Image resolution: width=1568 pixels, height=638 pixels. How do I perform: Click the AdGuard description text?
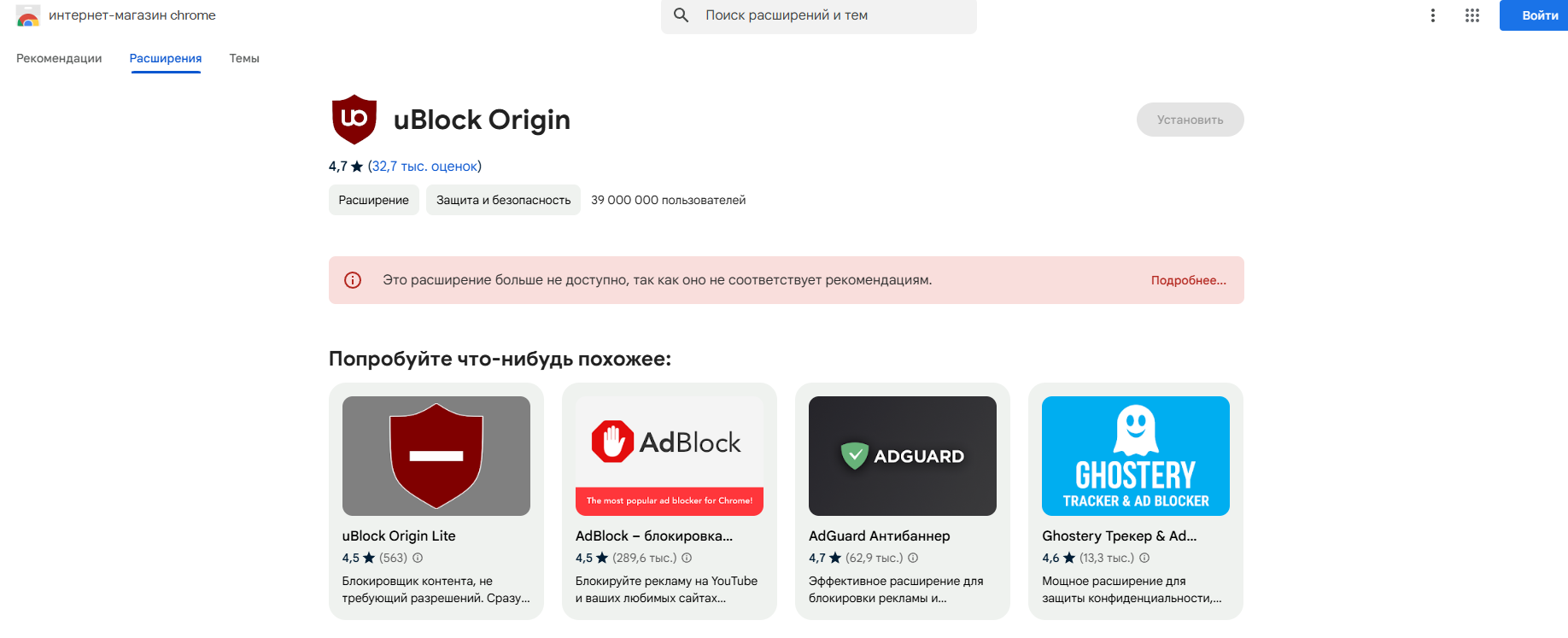click(x=896, y=589)
